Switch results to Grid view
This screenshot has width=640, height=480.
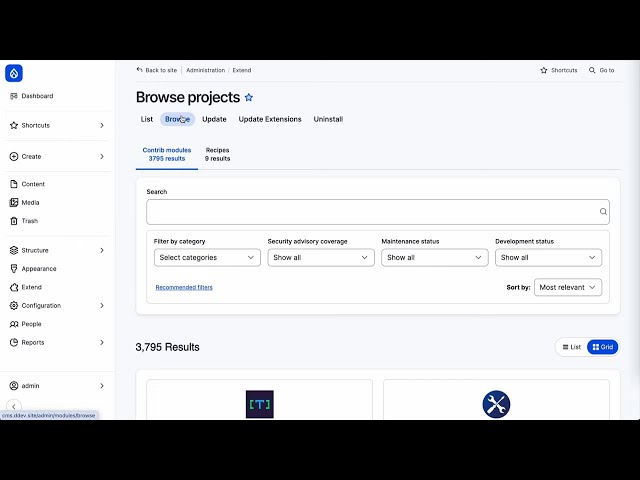(x=602, y=347)
